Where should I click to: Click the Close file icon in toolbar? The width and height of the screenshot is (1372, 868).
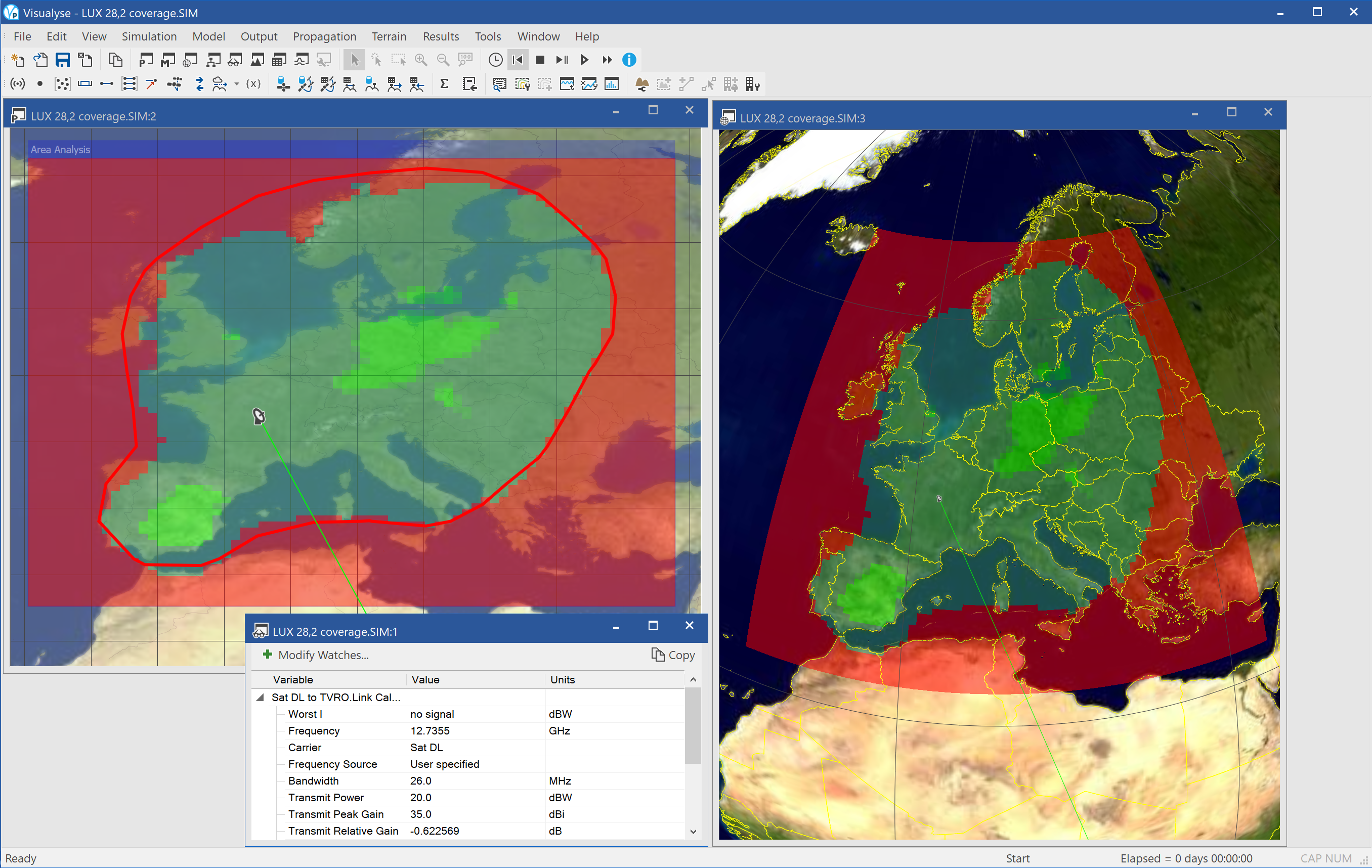click(85, 60)
